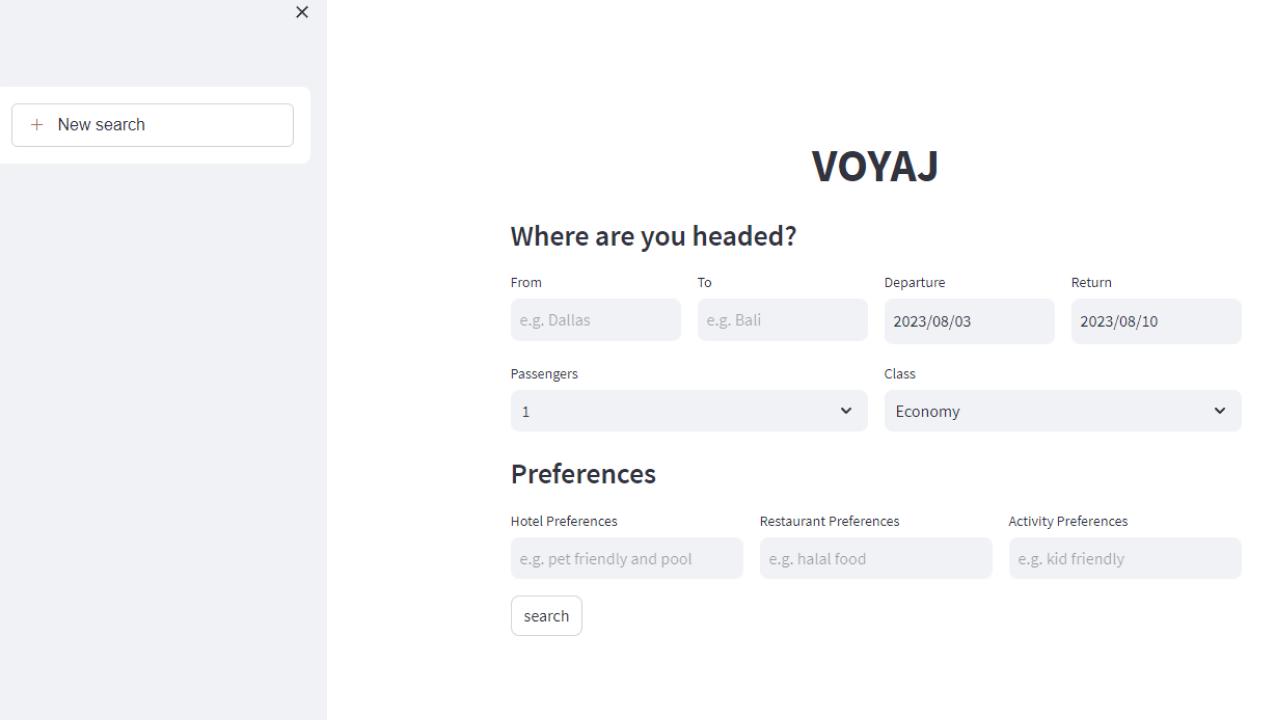Click the Hotel Preferences text field
Screen dimensions: 1280x720
point(626,558)
